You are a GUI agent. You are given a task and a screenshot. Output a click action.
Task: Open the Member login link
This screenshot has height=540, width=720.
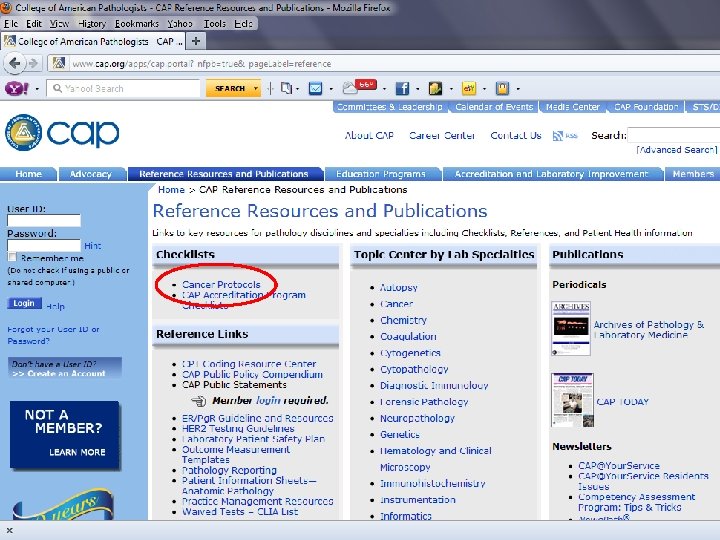[x=268, y=400]
